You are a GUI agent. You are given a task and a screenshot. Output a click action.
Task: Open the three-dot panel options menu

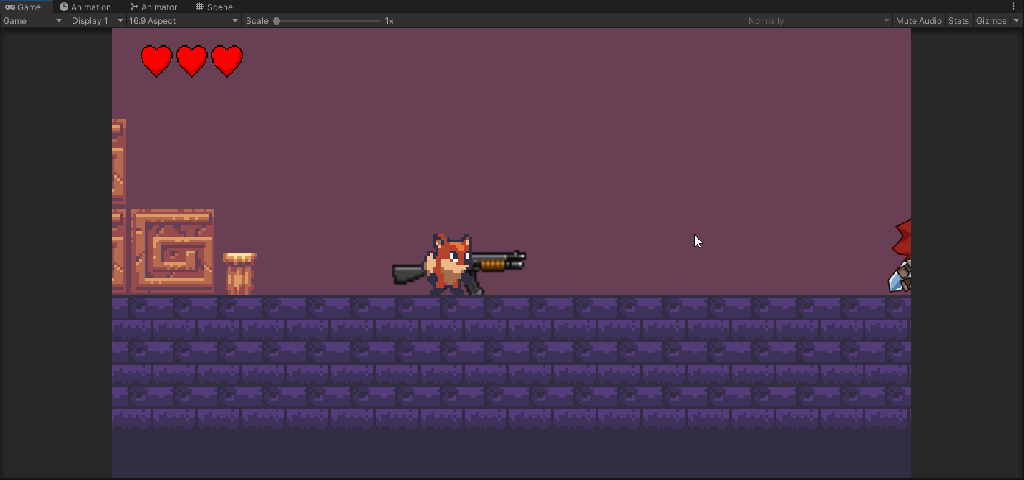pyautogui.click(x=1013, y=7)
